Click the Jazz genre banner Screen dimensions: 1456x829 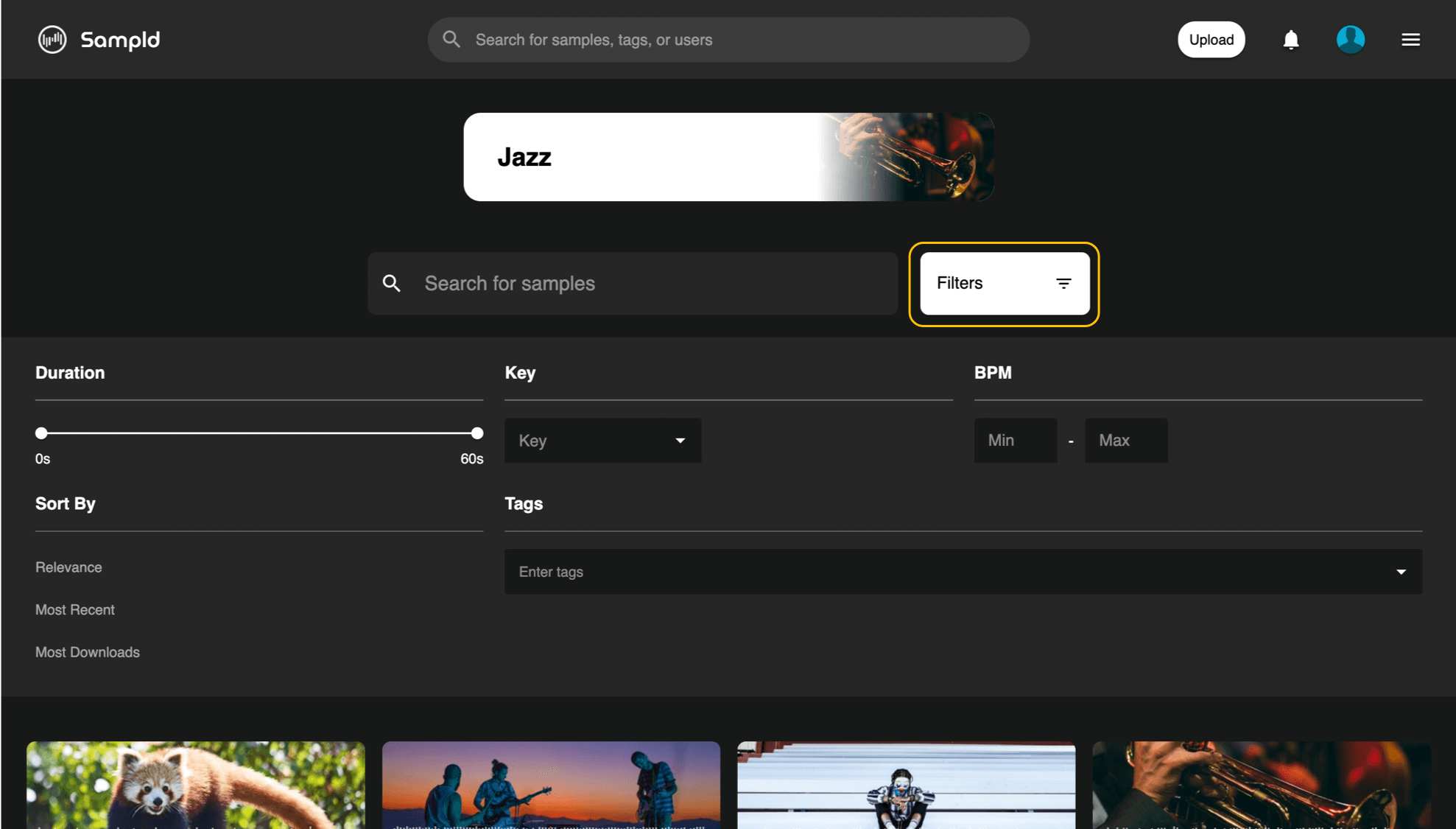pyautogui.click(x=728, y=156)
